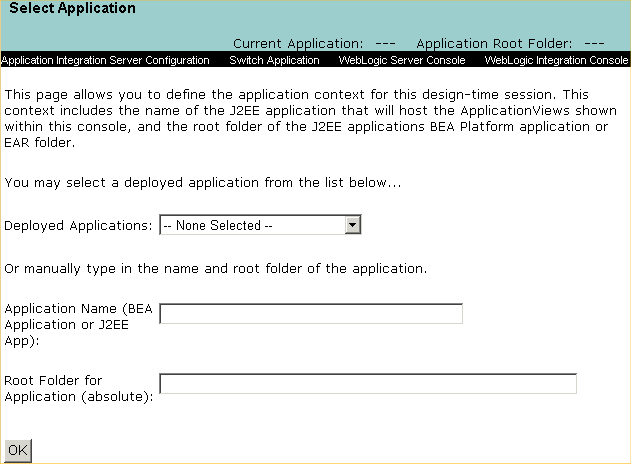Click the 'Or manually type in' instruction text
Screen dimensions: 631x464
(x=215, y=269)
